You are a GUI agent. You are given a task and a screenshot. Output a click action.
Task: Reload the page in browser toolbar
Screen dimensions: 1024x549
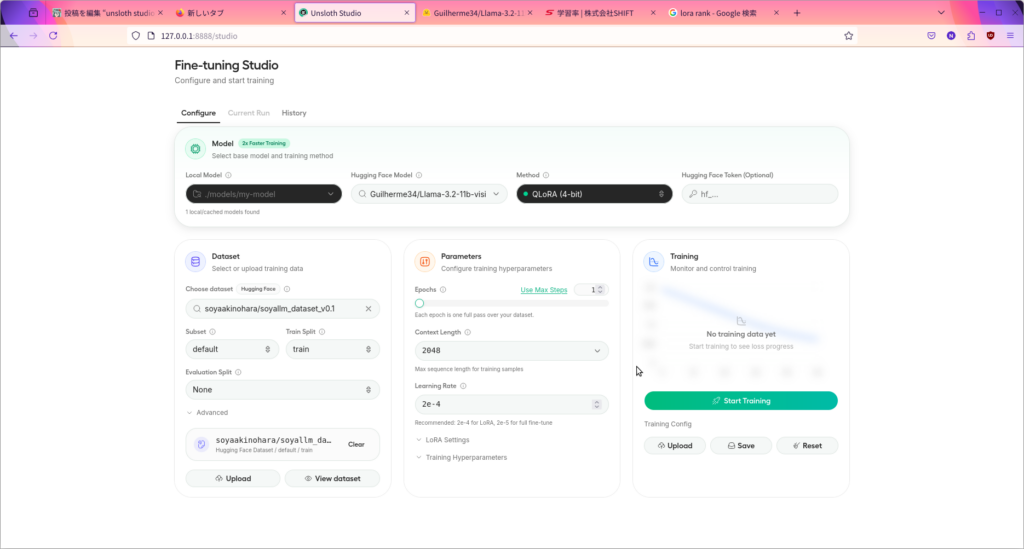tap(53, 35)
